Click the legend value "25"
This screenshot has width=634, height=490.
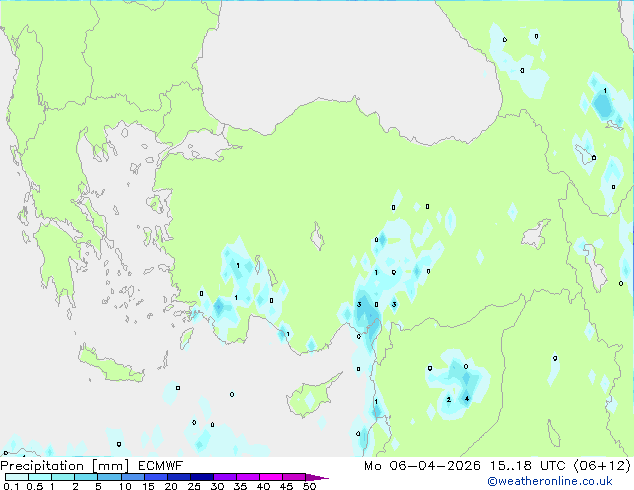point(194,486)
